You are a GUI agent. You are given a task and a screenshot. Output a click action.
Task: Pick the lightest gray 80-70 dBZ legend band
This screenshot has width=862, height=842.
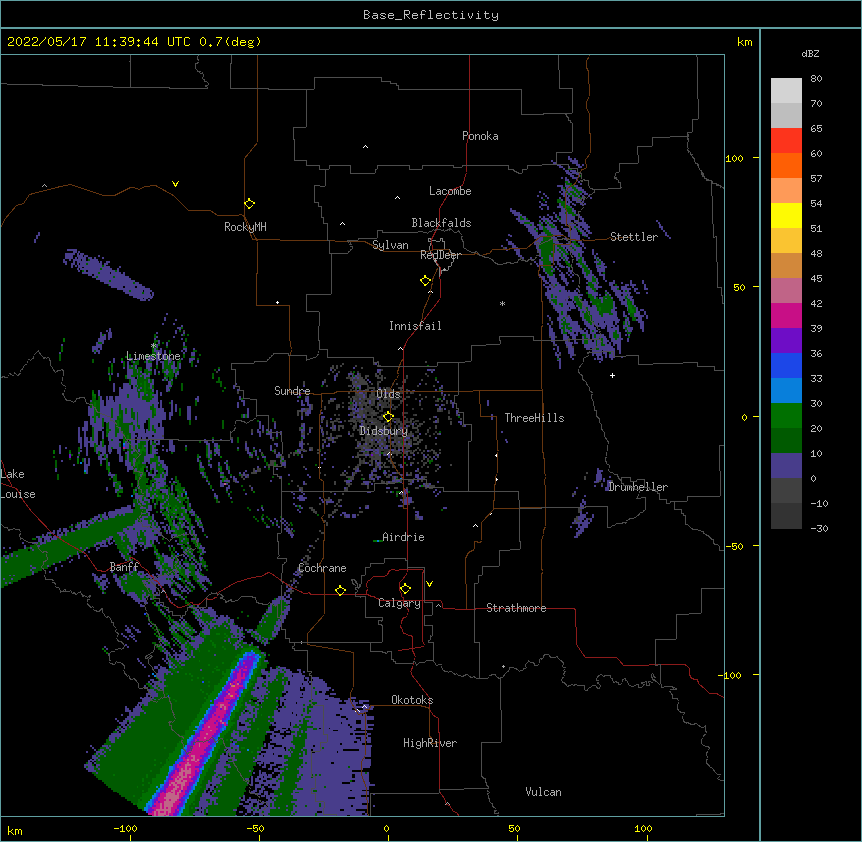coord(786,91)
